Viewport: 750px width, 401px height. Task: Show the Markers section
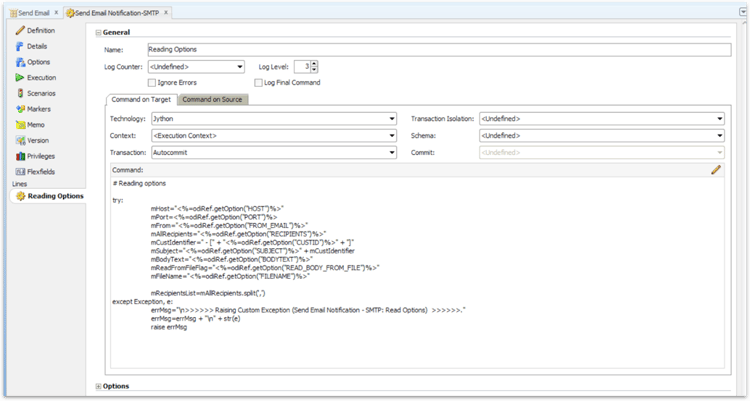click(40, 109)
